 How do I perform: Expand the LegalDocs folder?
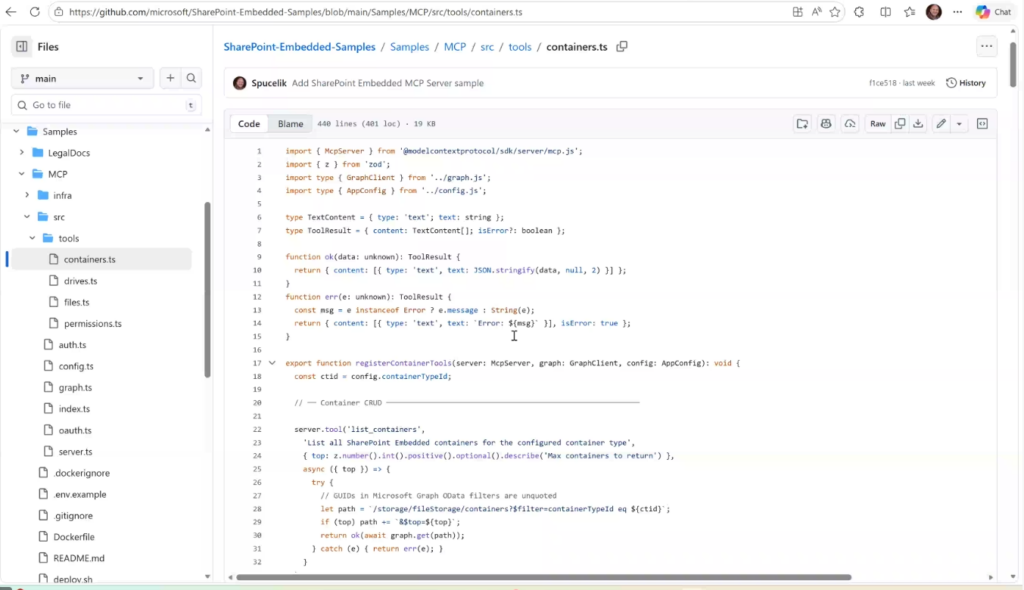point(22,153)
